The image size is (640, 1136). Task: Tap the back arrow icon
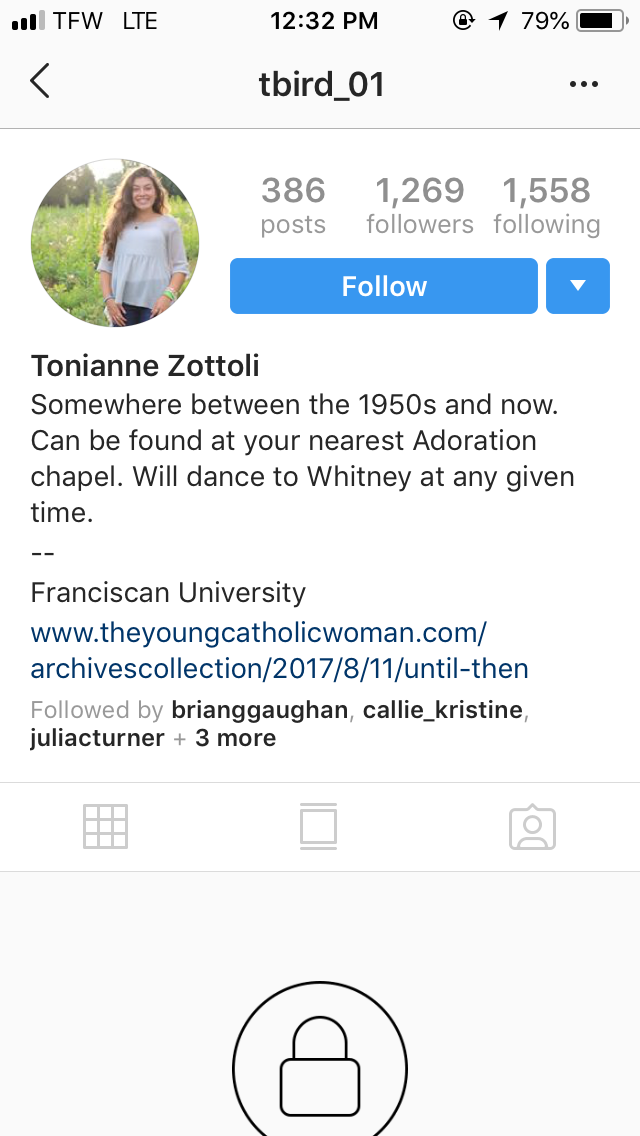point(40,82)
